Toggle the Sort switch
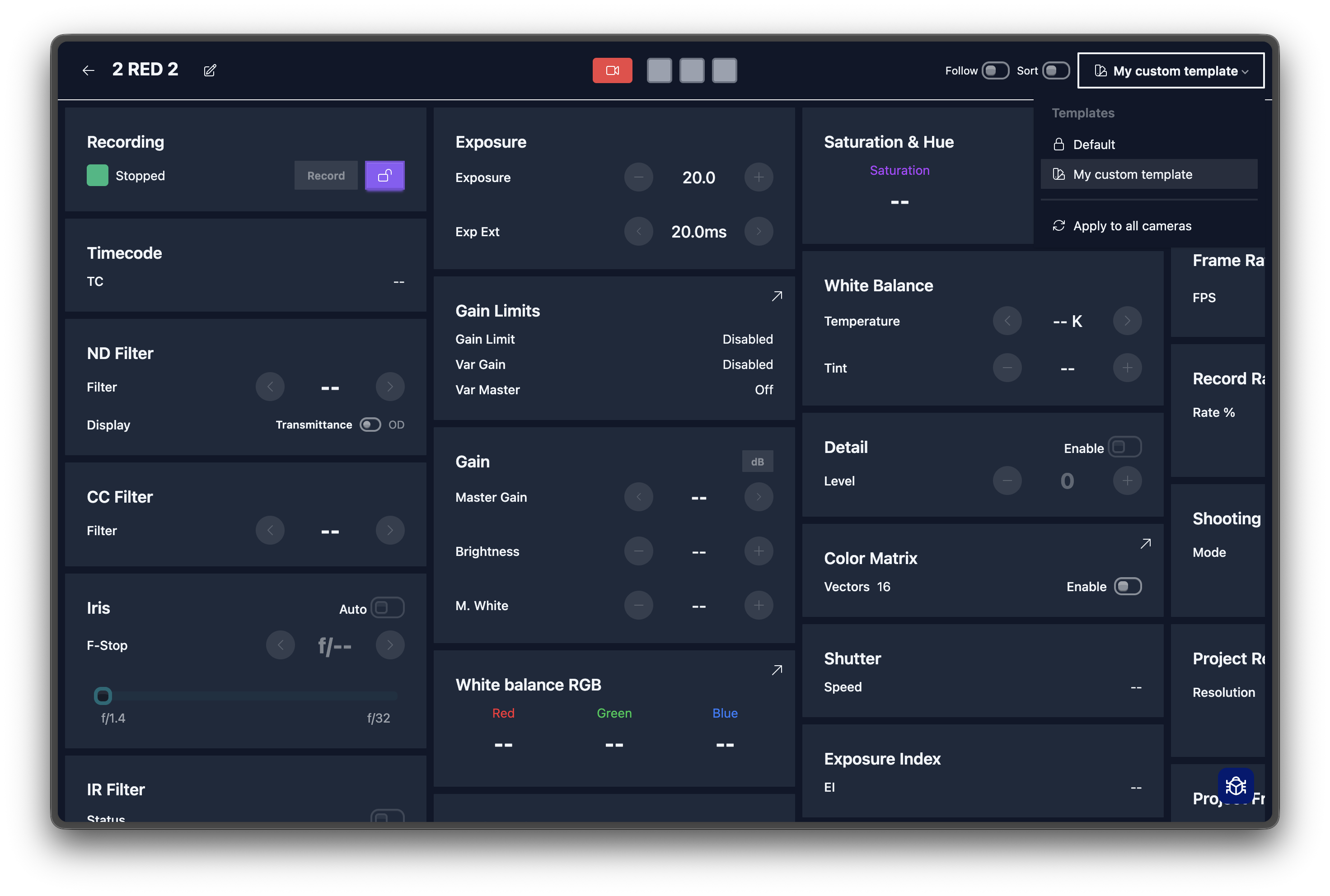Screen dimensions: 1330x896 tap(1056, 71)
